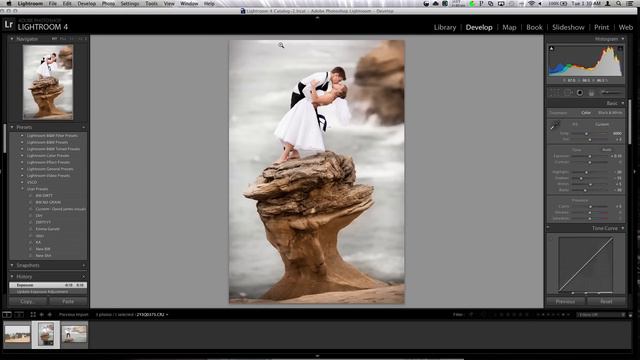Screen dimensions: 640x360
Task: Click the Wi-Fi status icon
Action: (x=531, y=3)
